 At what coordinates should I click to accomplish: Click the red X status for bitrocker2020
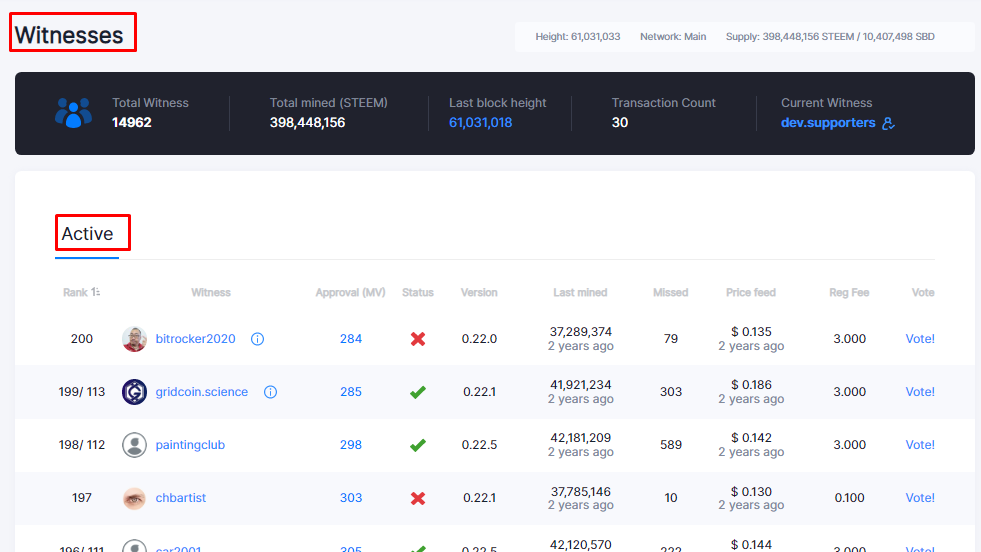(x=418, y=339)
